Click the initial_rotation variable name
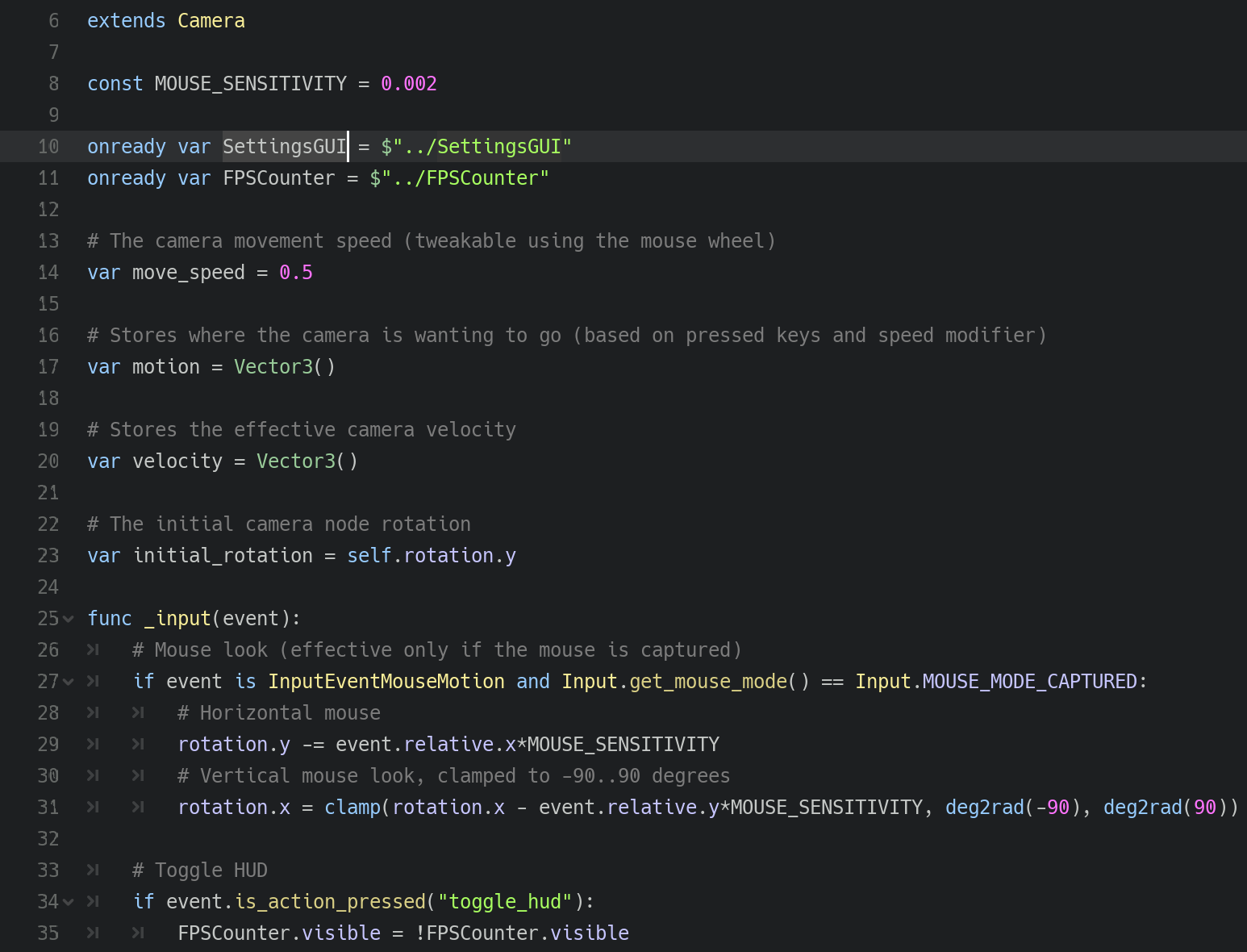 pos(223,556)
